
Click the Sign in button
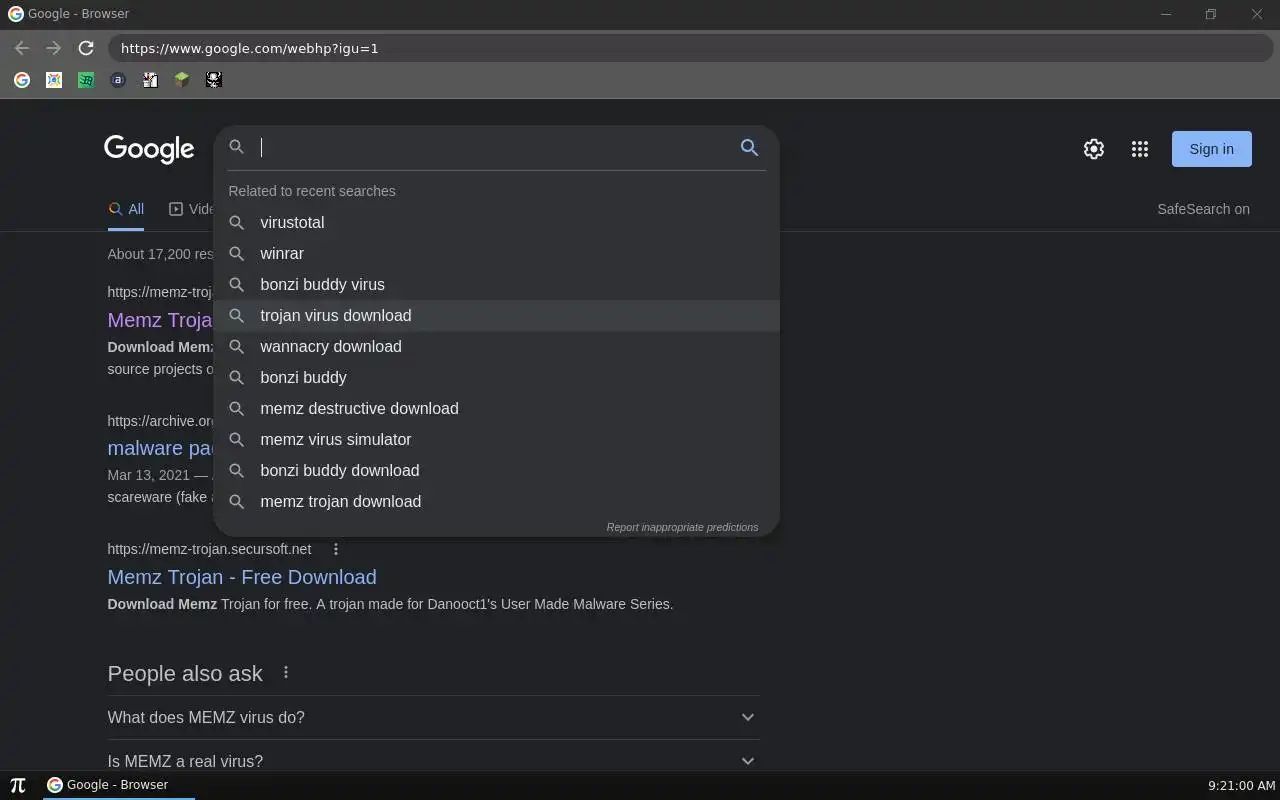coord(1211,149)
